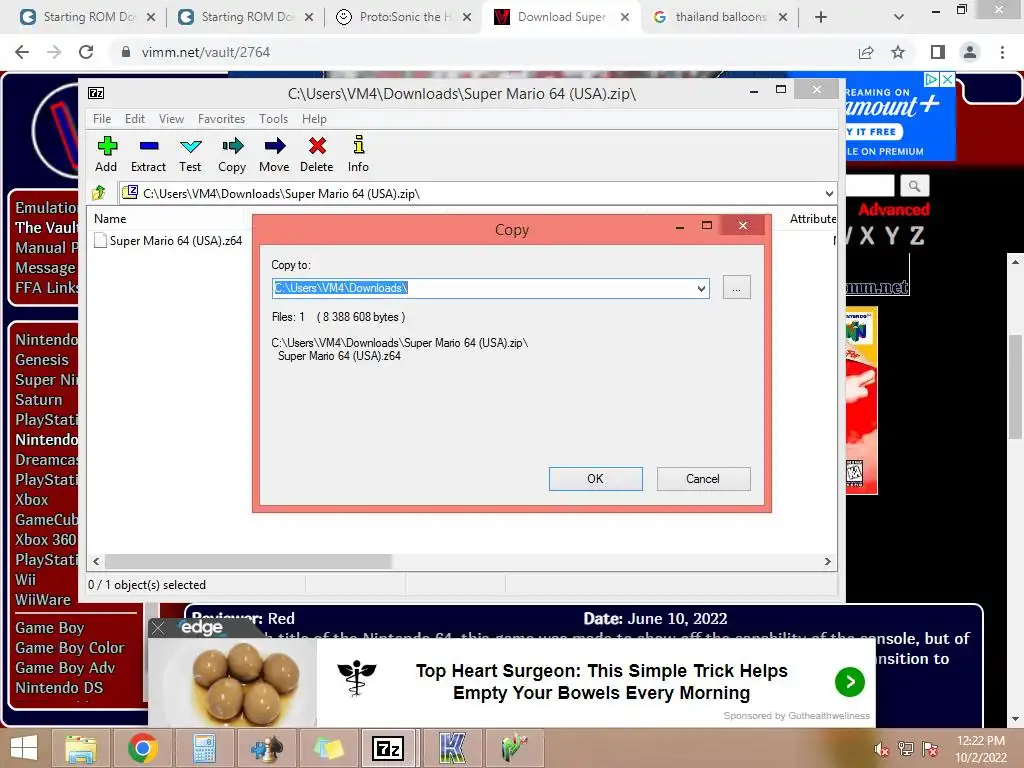This screenshot has height=768, width=1024.
Task: Switch to the Proto:Sonic the H tab
Action: (404, 17)
